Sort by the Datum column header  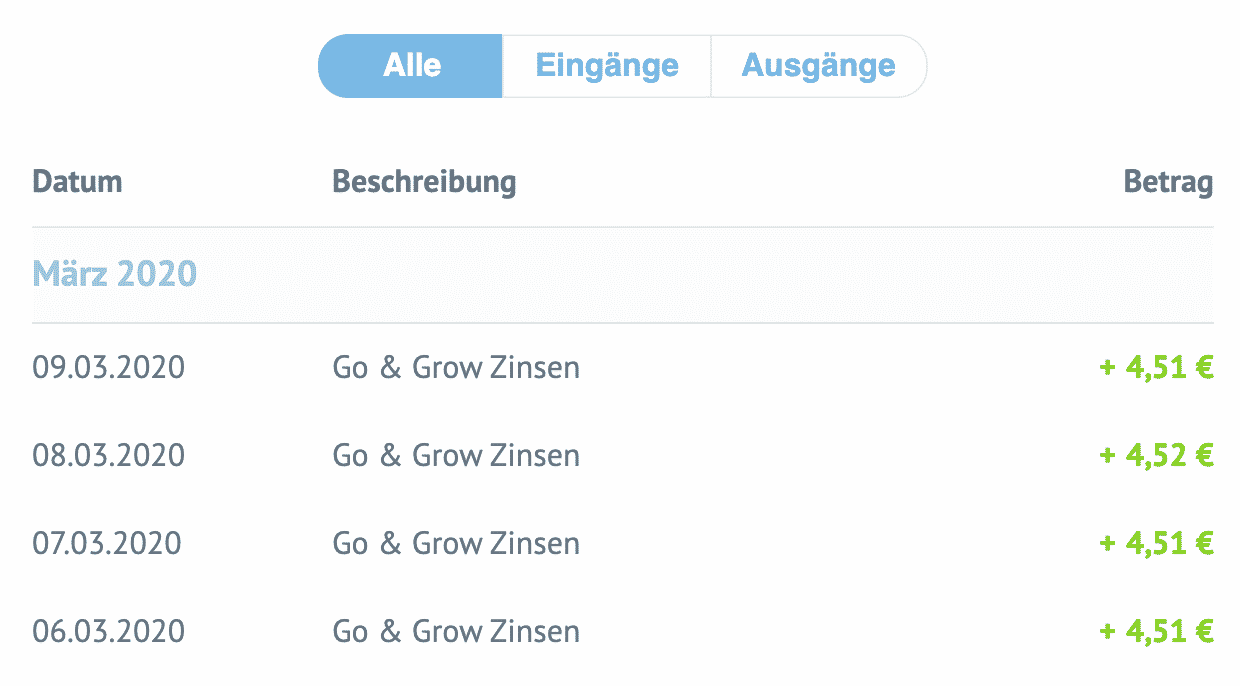click(77, 182)
